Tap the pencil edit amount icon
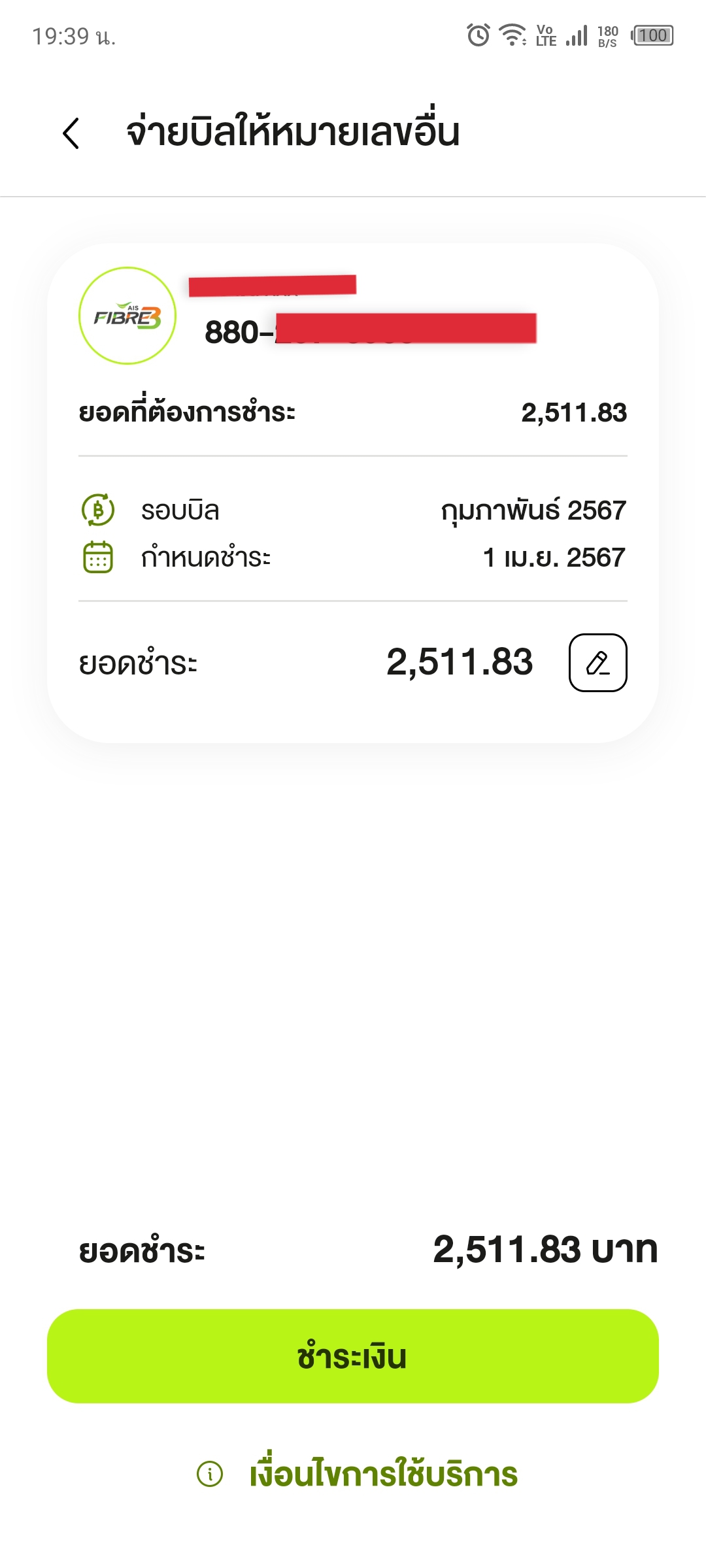Viewport: 706px width, 1568px height. [x=597, y=663]
